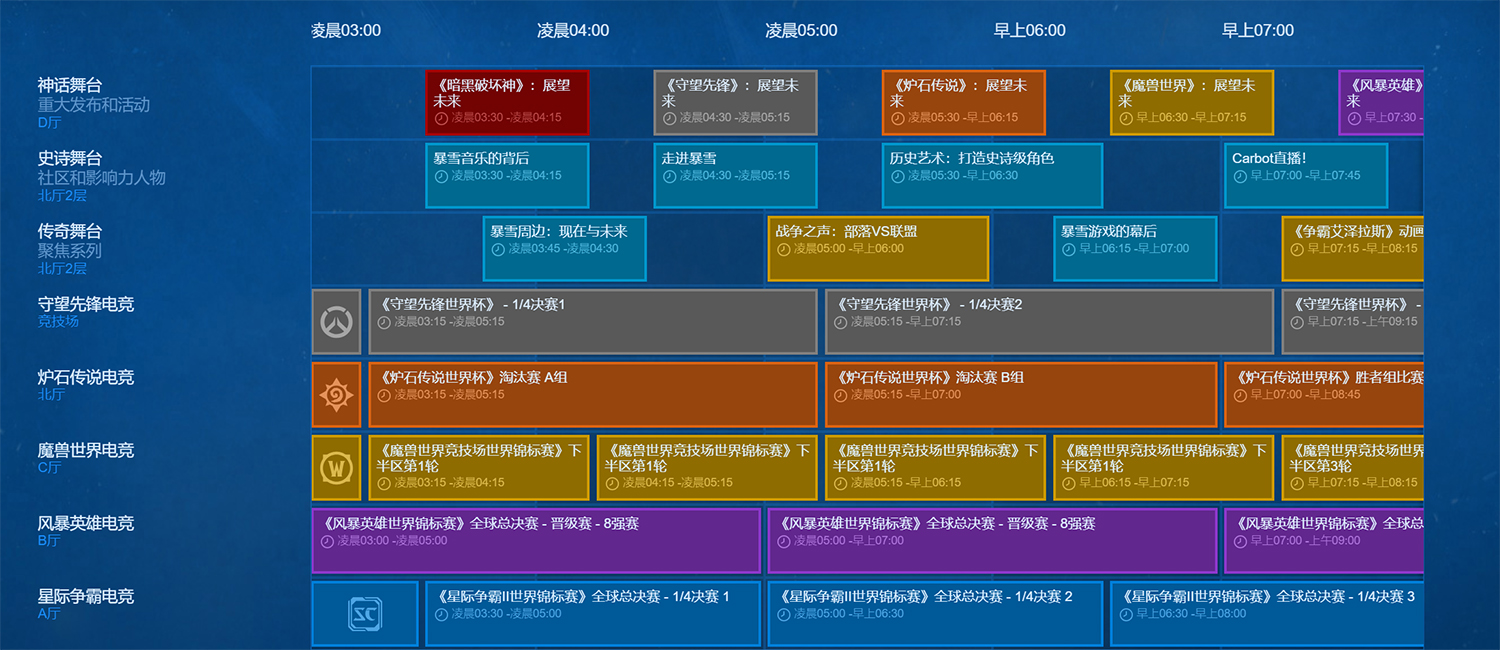Open the Carbot直播！ session

click(x=1306, y=176)
